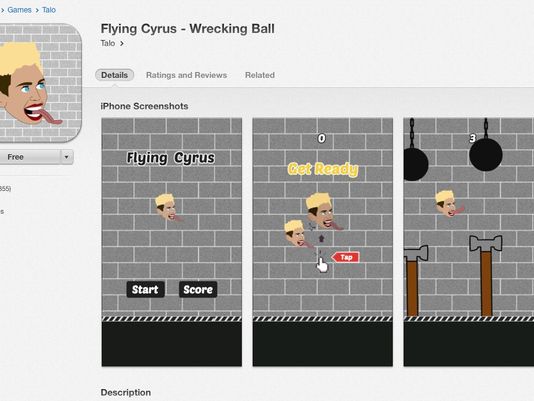Click the flying head in third screenshot
The height and width of the screenshot is (401, 534).
[449, 203]
